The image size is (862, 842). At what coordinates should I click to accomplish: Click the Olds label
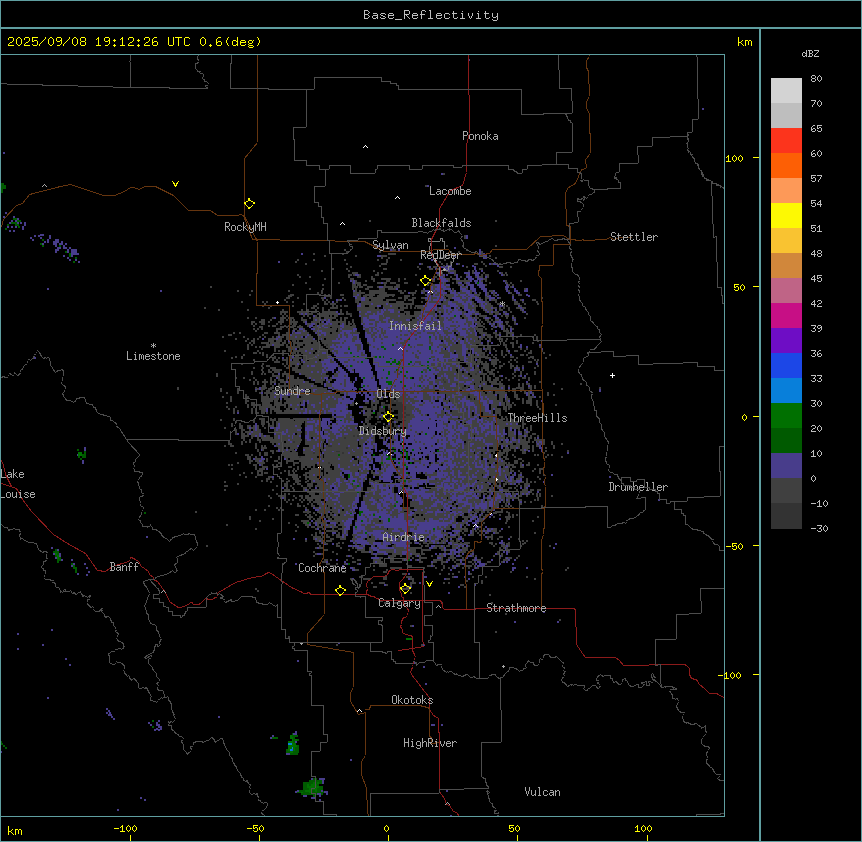[388, 394]
